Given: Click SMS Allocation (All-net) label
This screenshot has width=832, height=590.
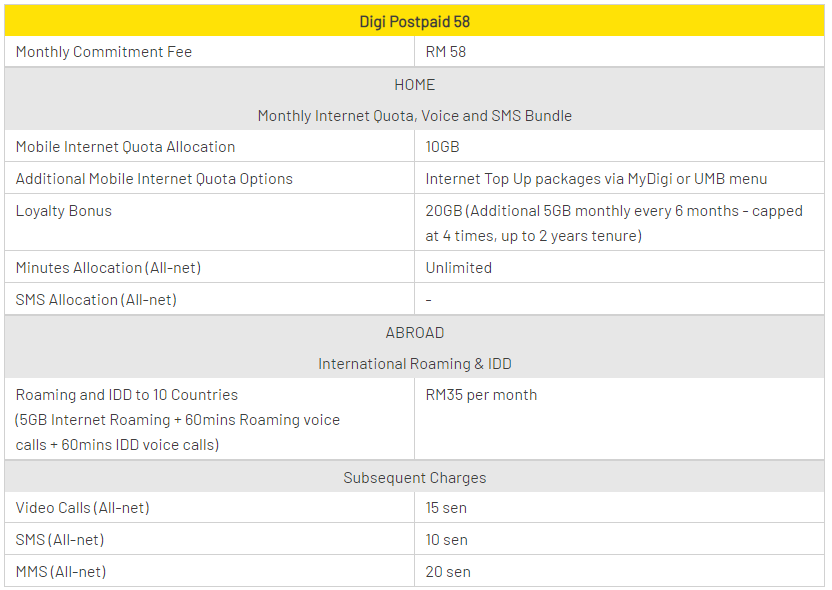Looking at the screenshot, I should pos(96,300).
